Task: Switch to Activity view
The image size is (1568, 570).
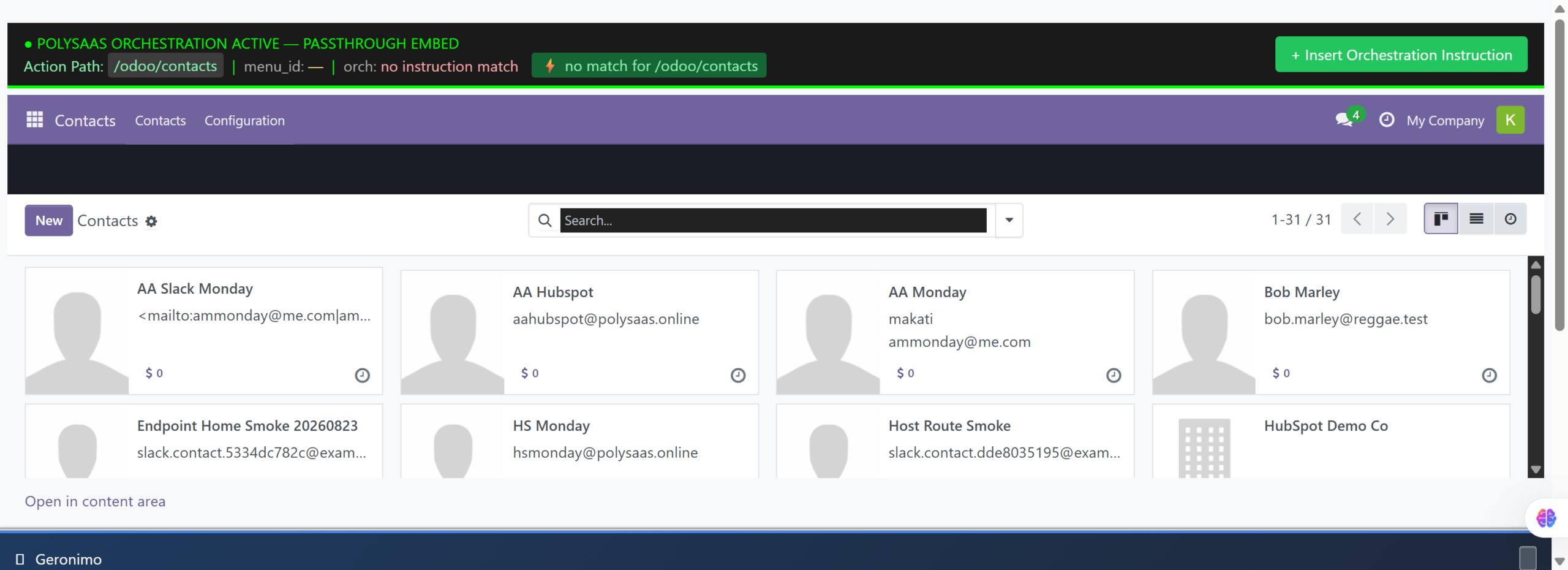Action: 1510,219
